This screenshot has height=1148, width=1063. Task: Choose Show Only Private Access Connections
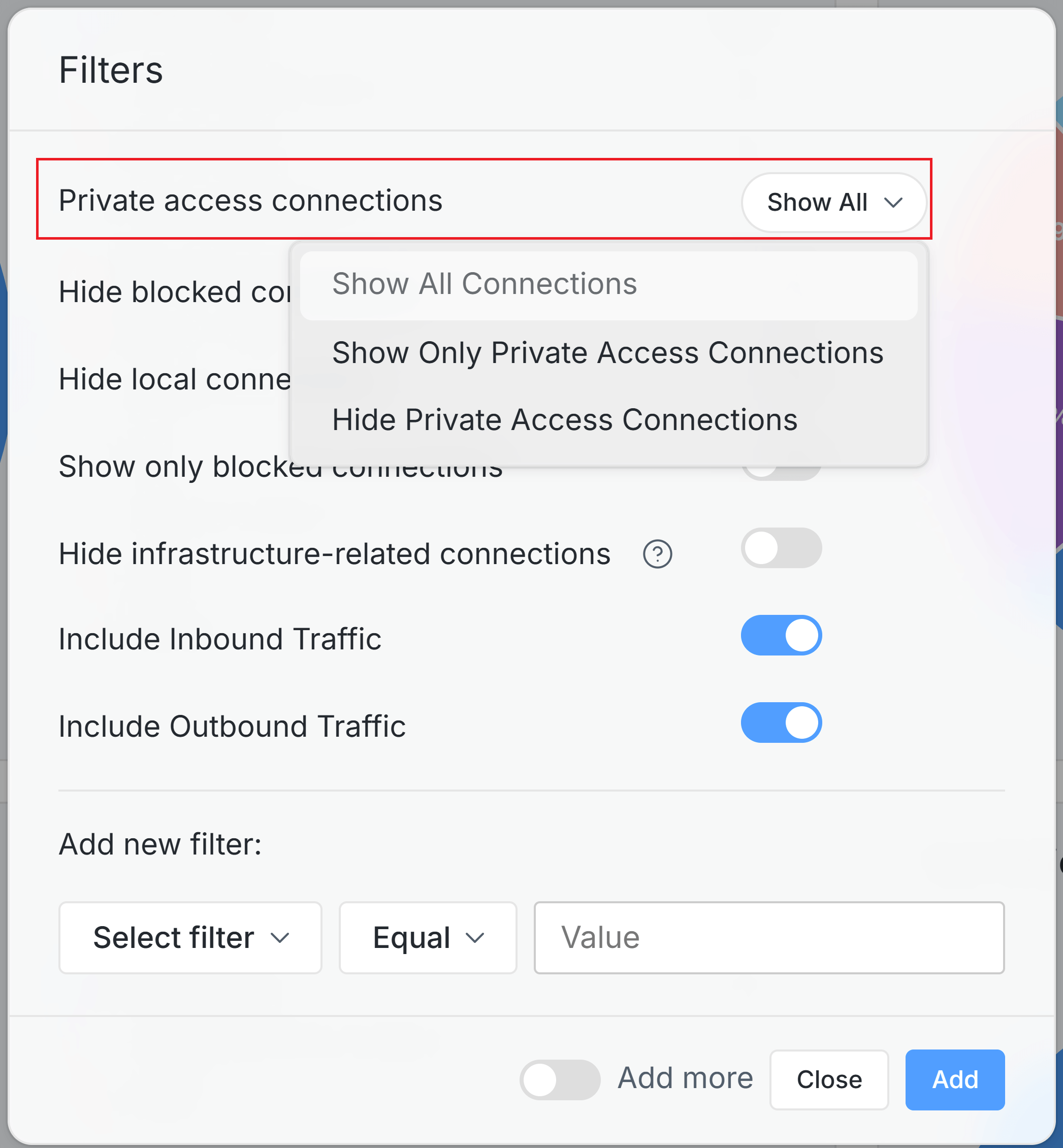607,352
